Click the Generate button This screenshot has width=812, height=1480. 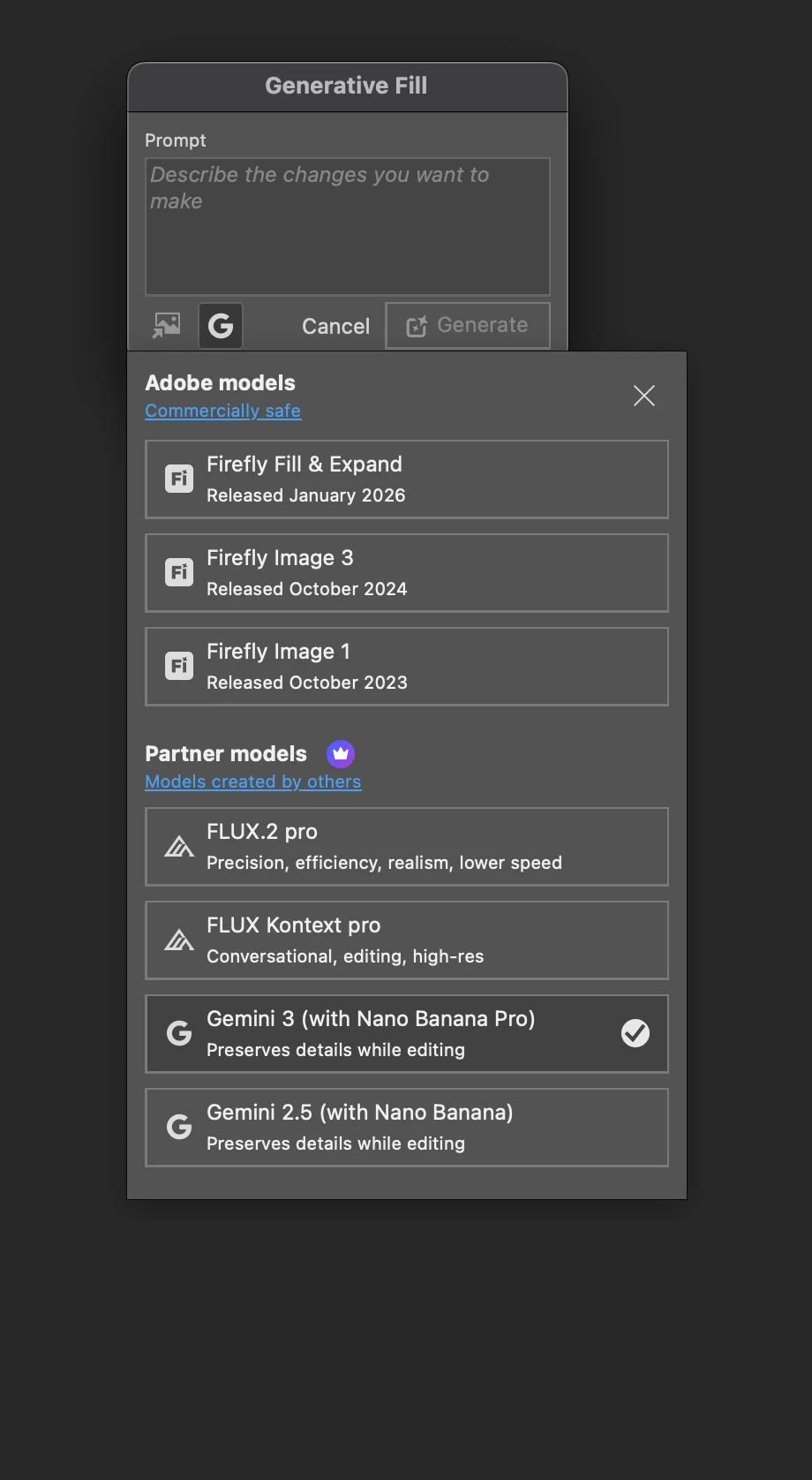(468, 326)
